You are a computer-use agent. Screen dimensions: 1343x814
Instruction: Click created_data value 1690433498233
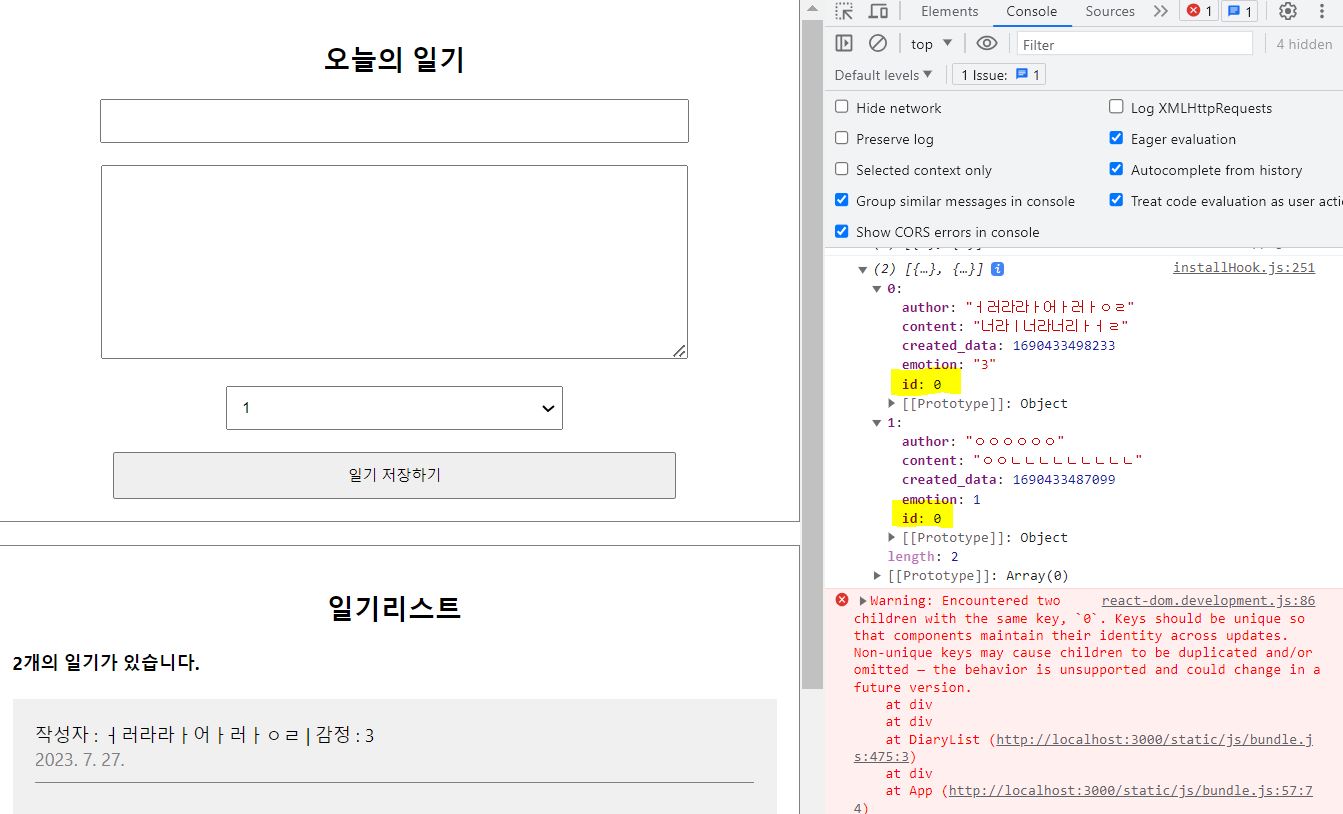(x=1064, y=345)
